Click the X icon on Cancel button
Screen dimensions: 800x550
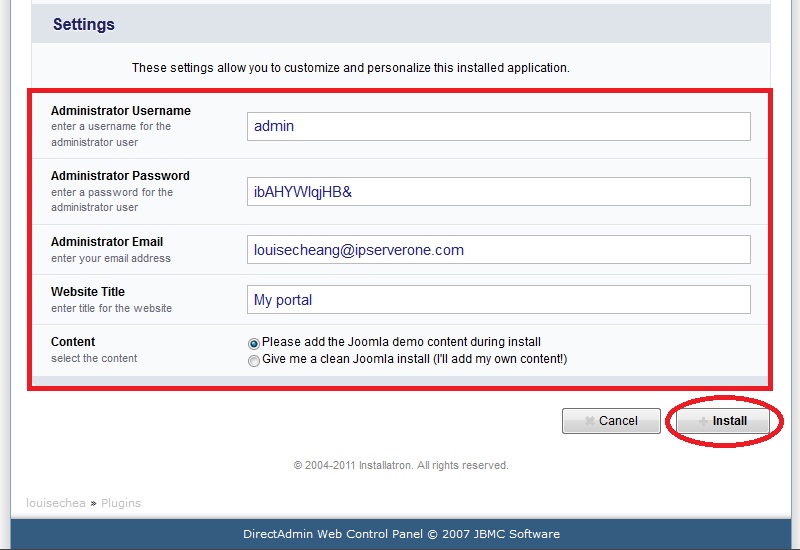[589, 421]
